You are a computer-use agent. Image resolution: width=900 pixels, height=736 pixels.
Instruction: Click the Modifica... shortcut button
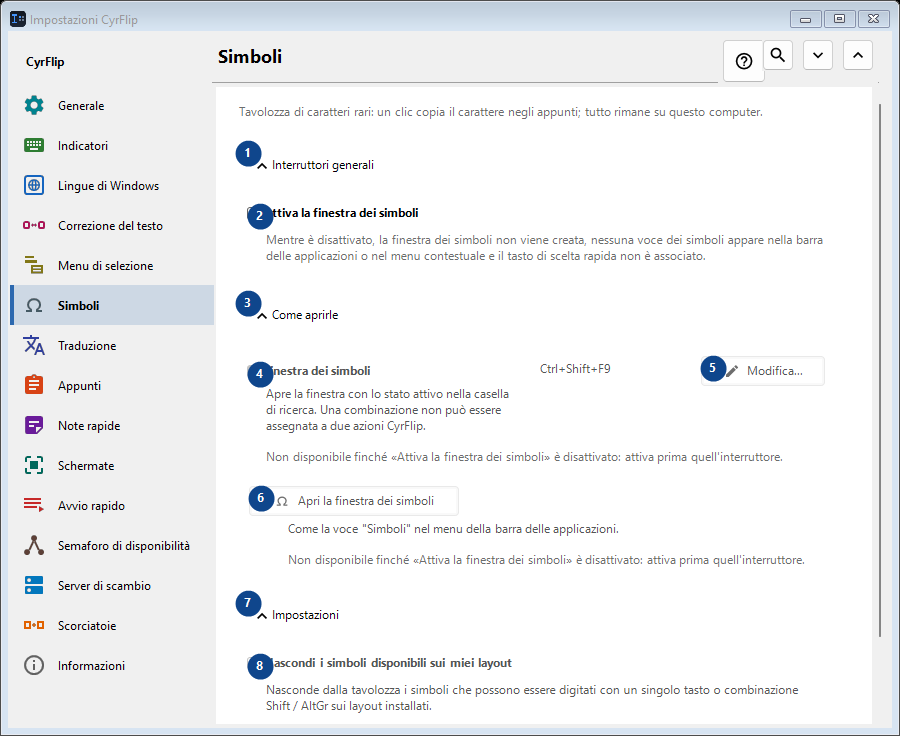[x=763, y=371]
